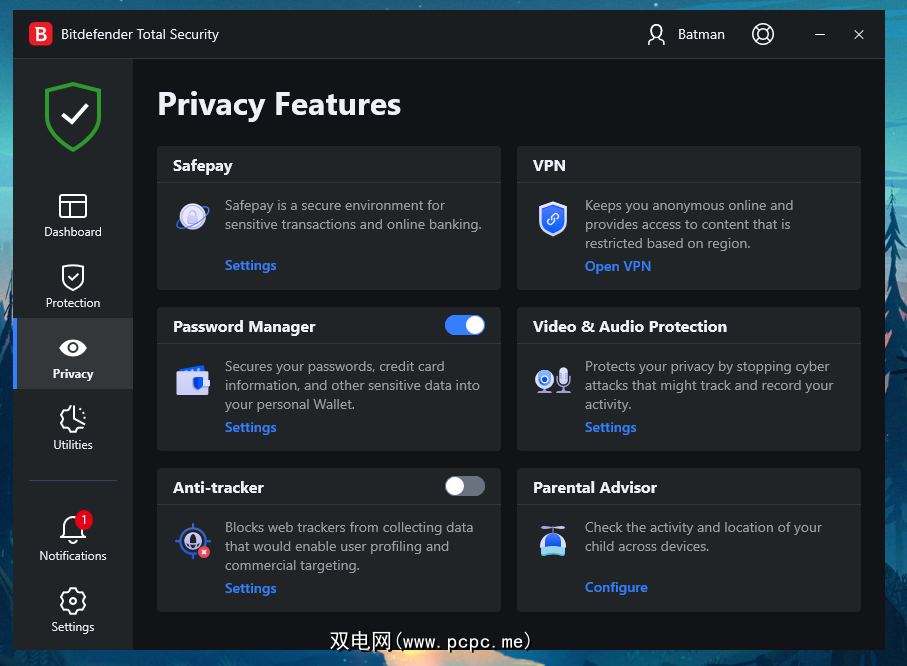
Task: Switch to the Protection section
Action: [x=73, y=286]
